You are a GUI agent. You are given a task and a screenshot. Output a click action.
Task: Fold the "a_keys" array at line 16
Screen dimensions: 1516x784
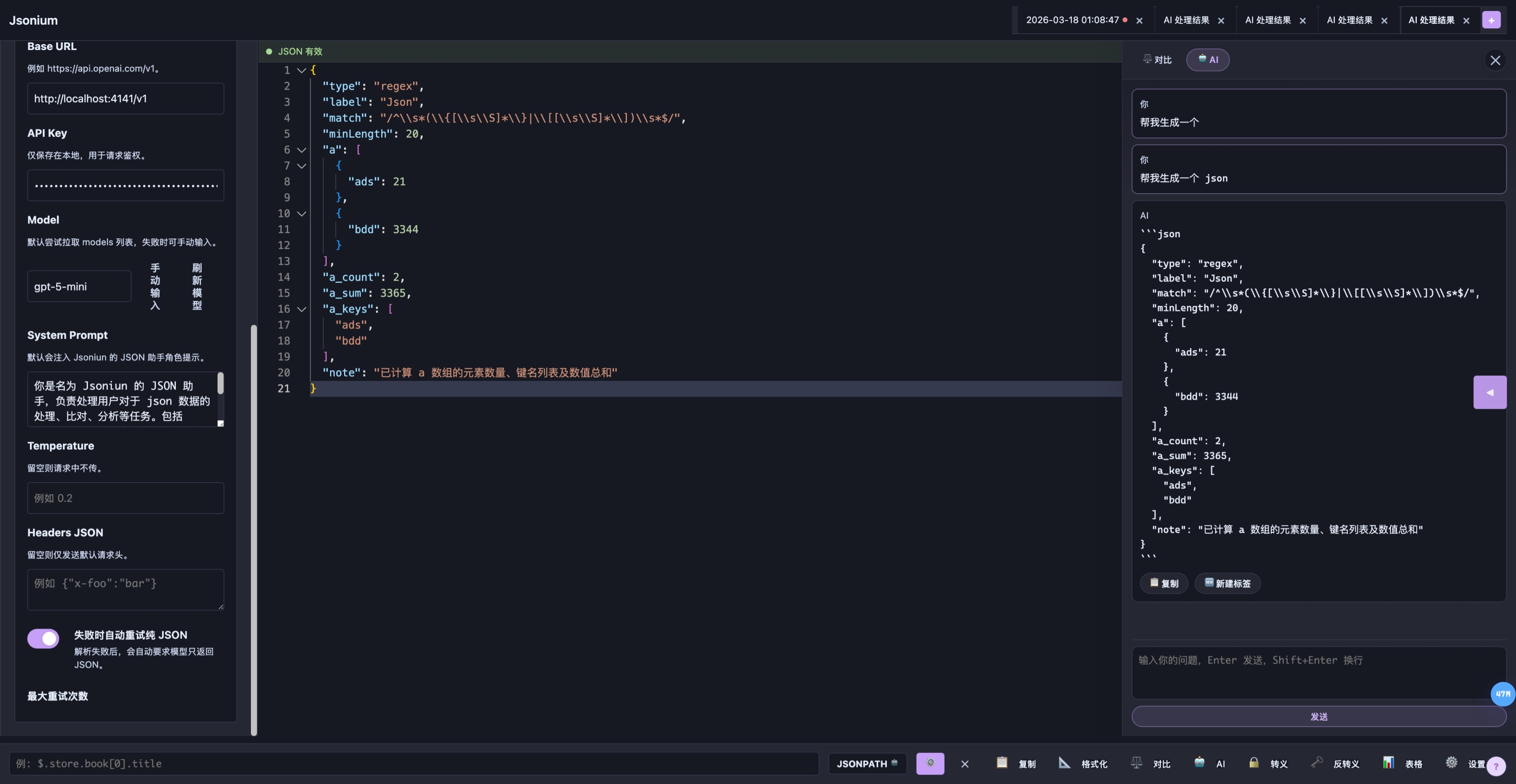click(301, 309)
